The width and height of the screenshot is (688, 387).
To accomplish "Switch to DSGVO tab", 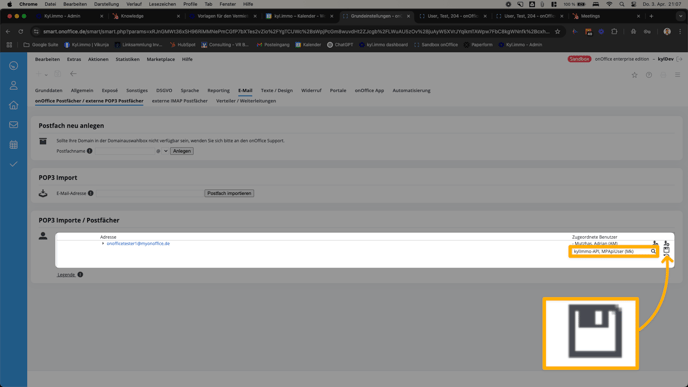I will [x=164, y=90].
